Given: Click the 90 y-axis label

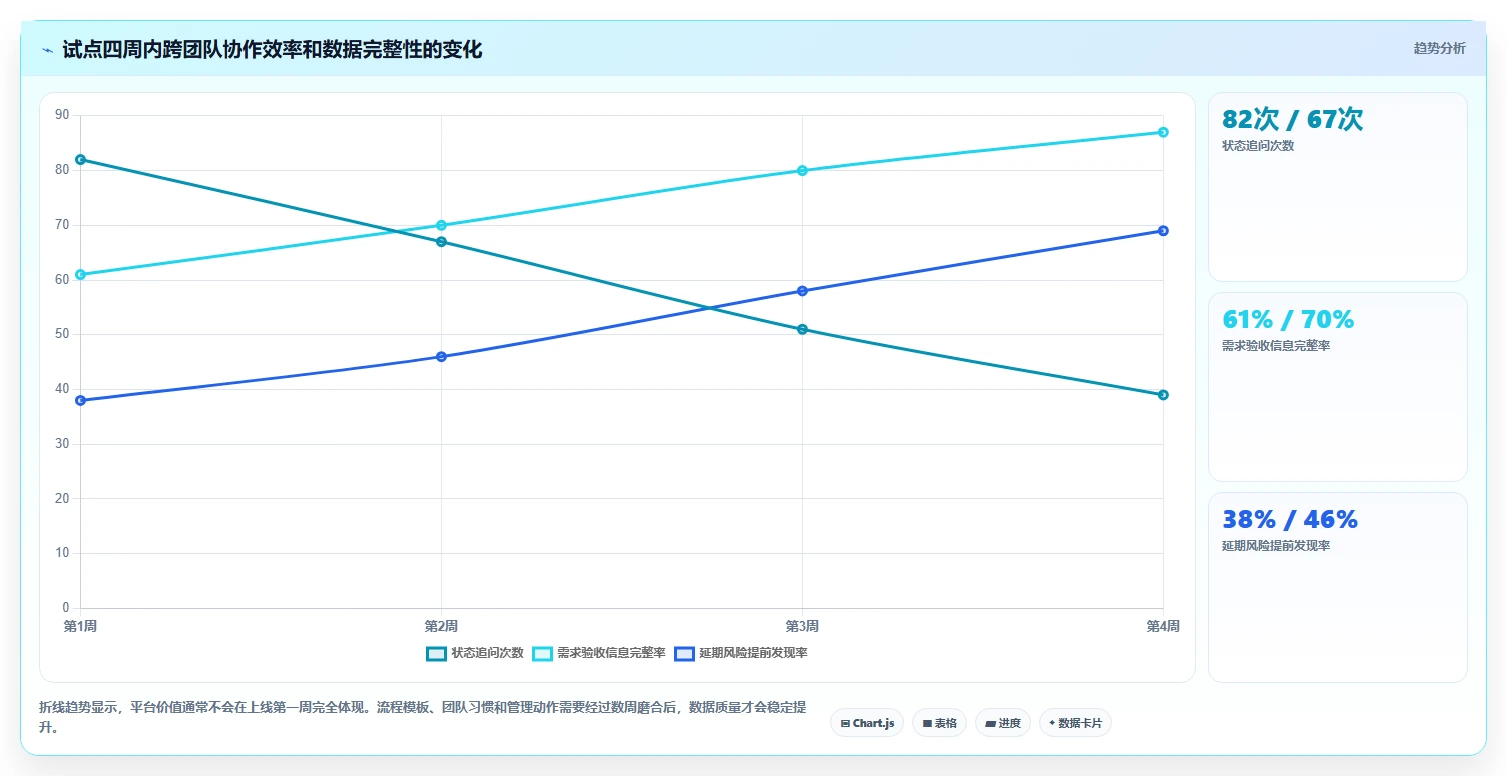Looking at the screenshot, I should coord(62,115).
